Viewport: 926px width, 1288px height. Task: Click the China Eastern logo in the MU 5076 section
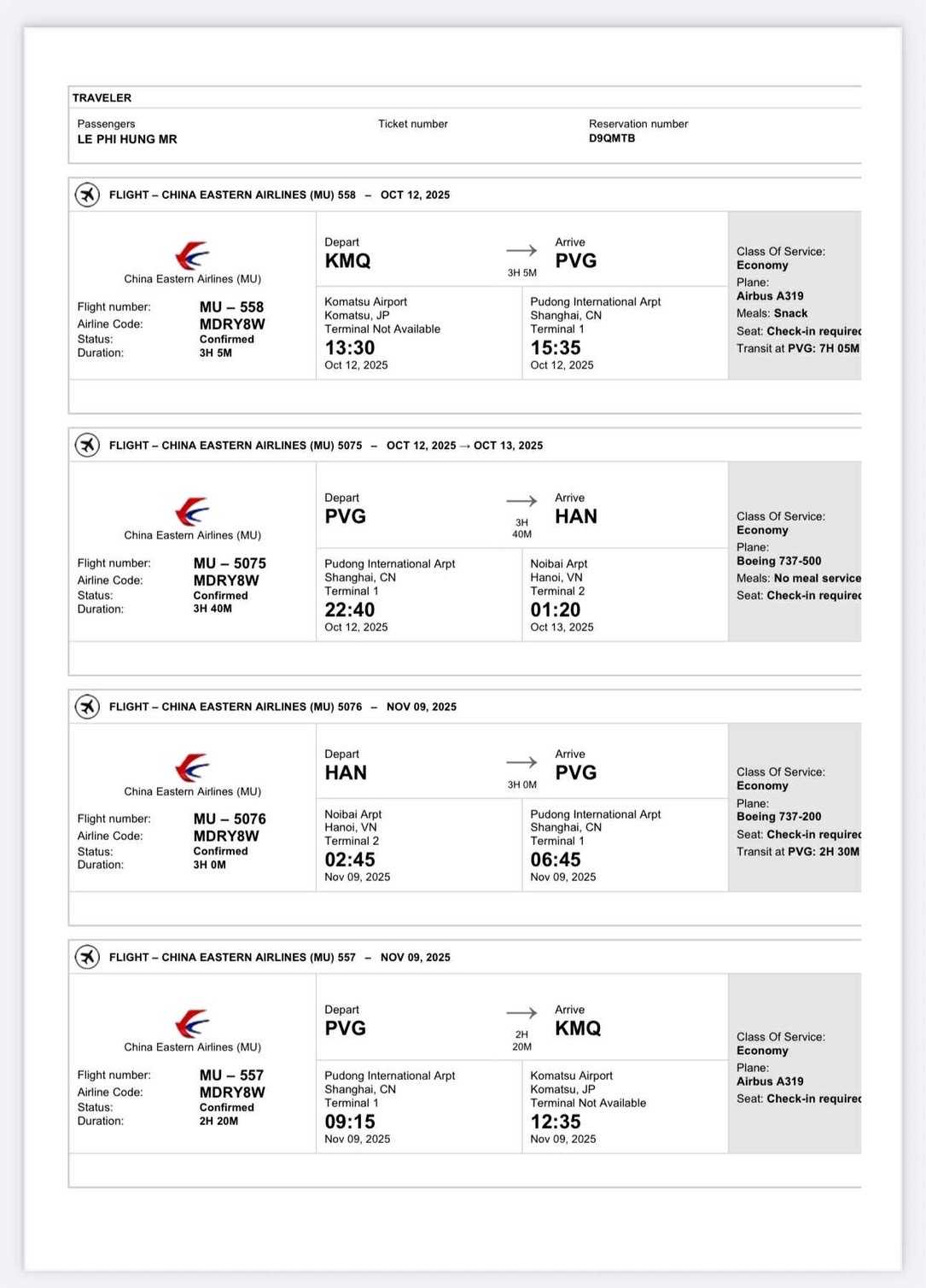(192, 767)
